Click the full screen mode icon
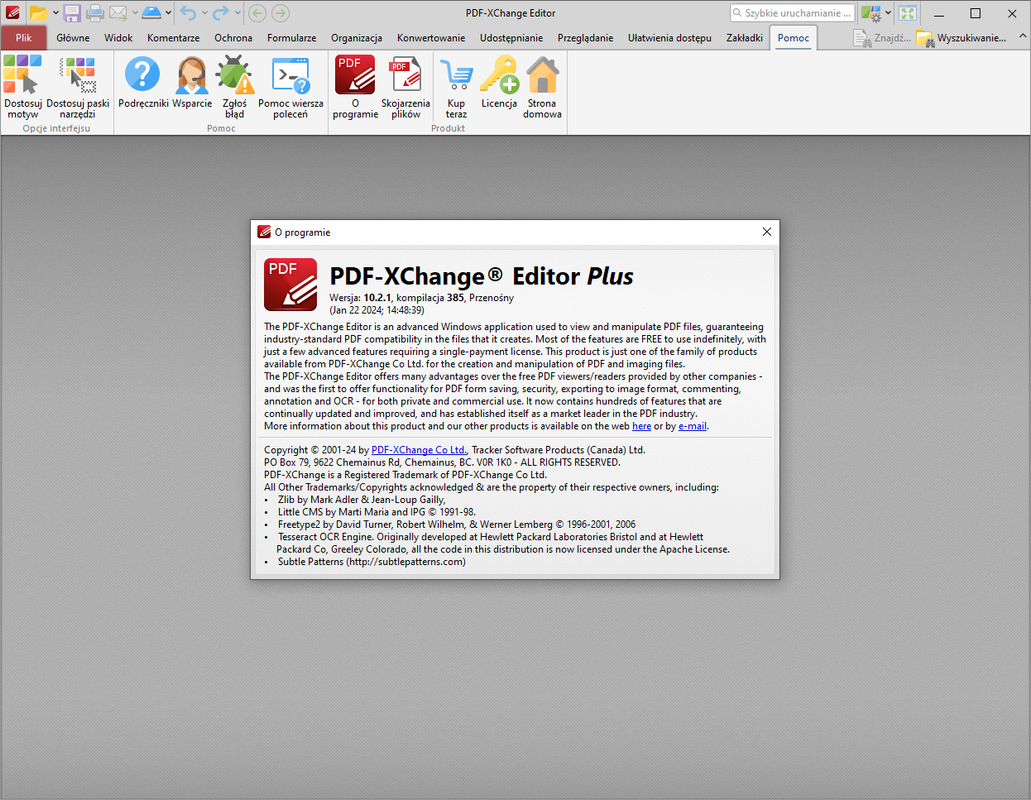 tap(907, 13)
